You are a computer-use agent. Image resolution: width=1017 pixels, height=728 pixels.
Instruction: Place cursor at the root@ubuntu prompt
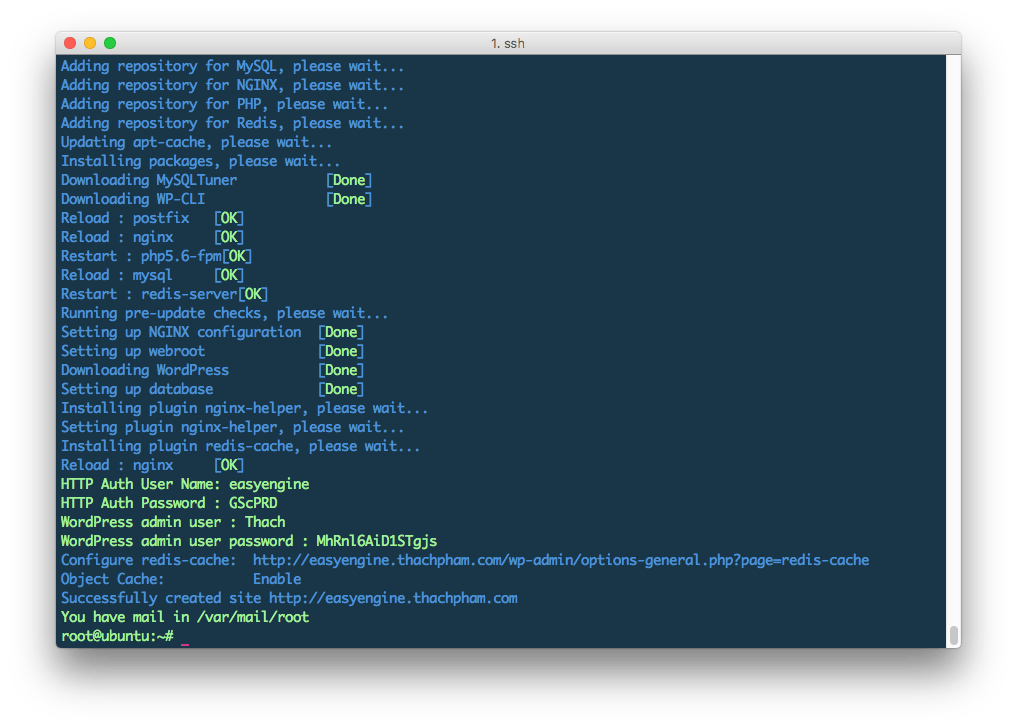pos(182,637)
